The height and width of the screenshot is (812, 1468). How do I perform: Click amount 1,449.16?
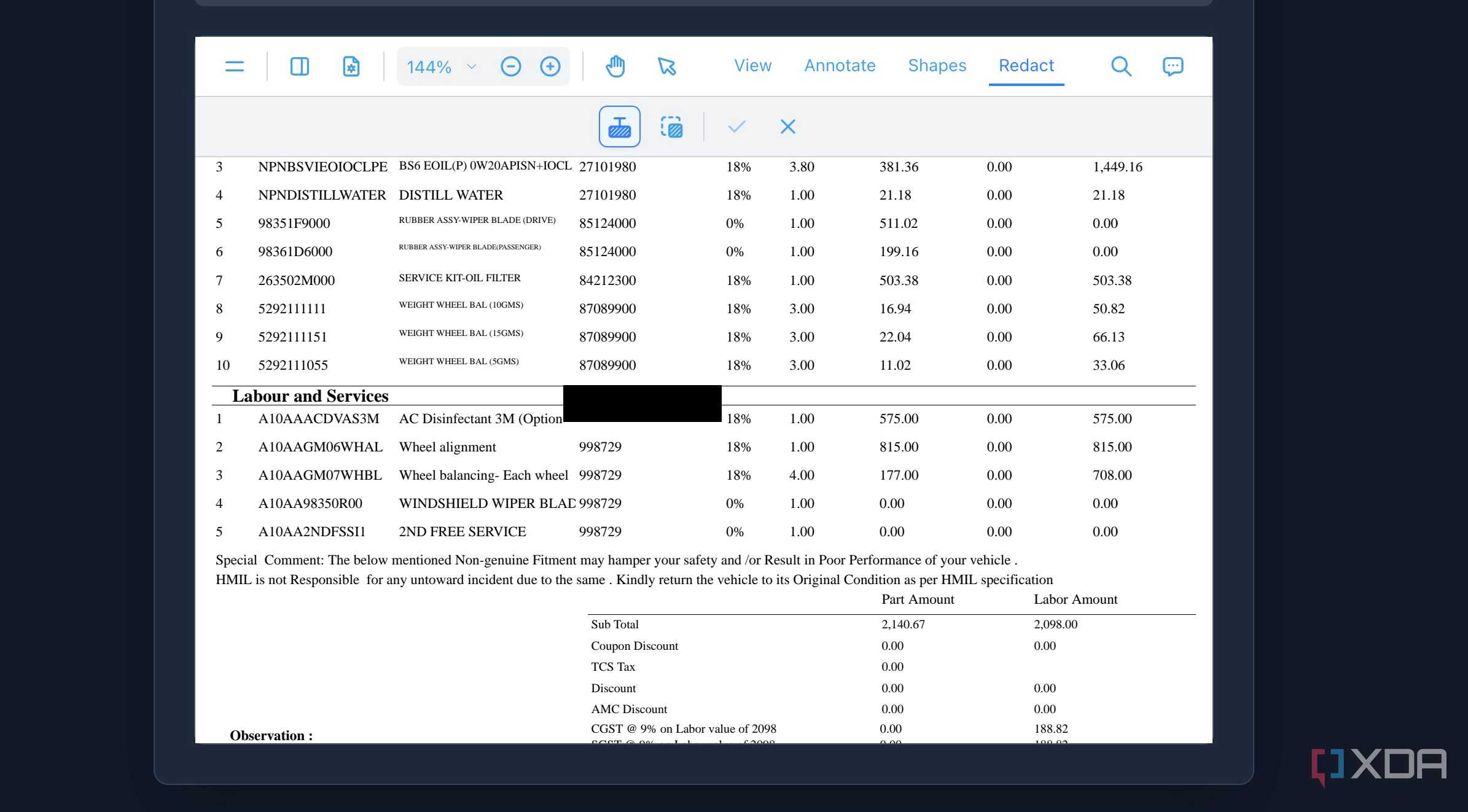coord(1117,166)
